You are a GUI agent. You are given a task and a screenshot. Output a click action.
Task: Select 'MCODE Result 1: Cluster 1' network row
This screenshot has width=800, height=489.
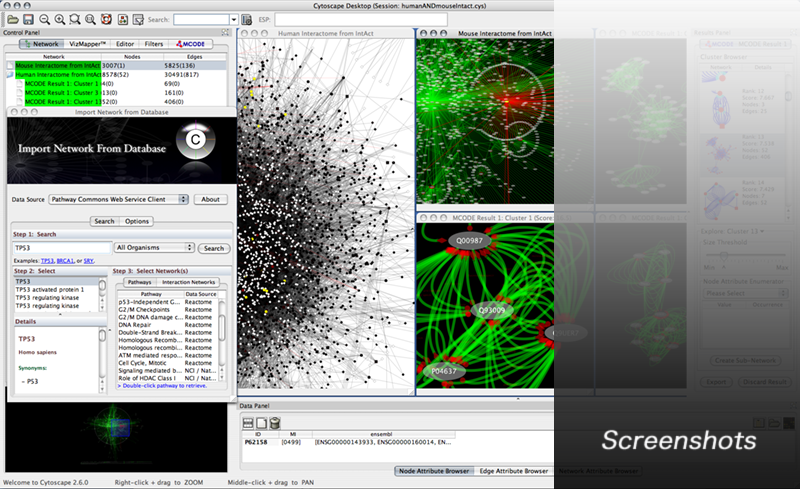(116, 84)
